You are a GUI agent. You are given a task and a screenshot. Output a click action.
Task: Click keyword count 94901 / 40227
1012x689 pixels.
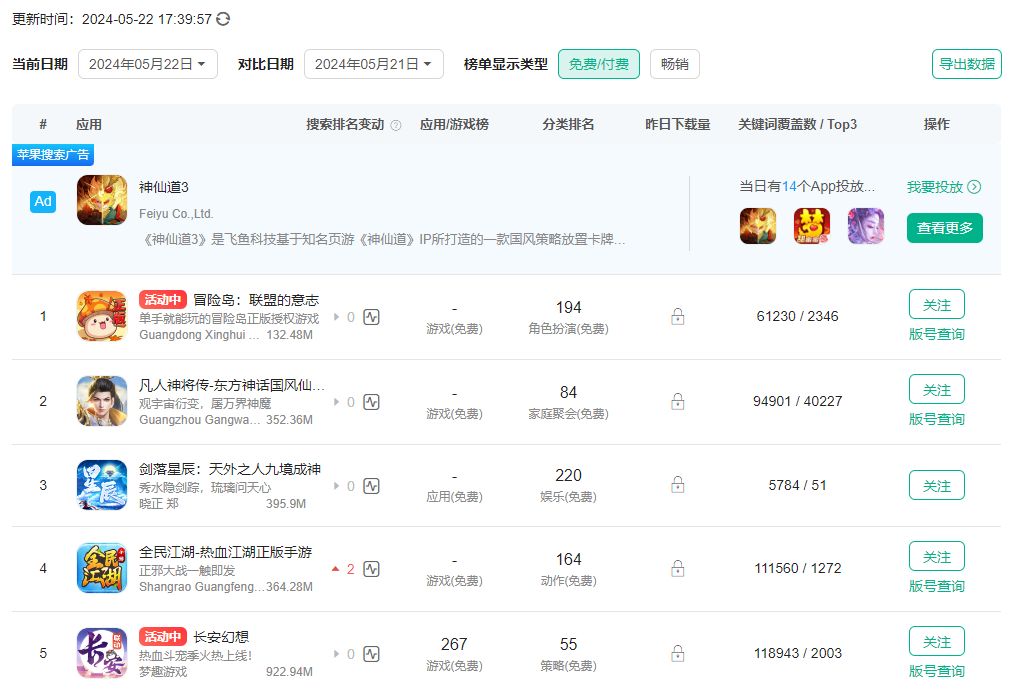point(798,401)
